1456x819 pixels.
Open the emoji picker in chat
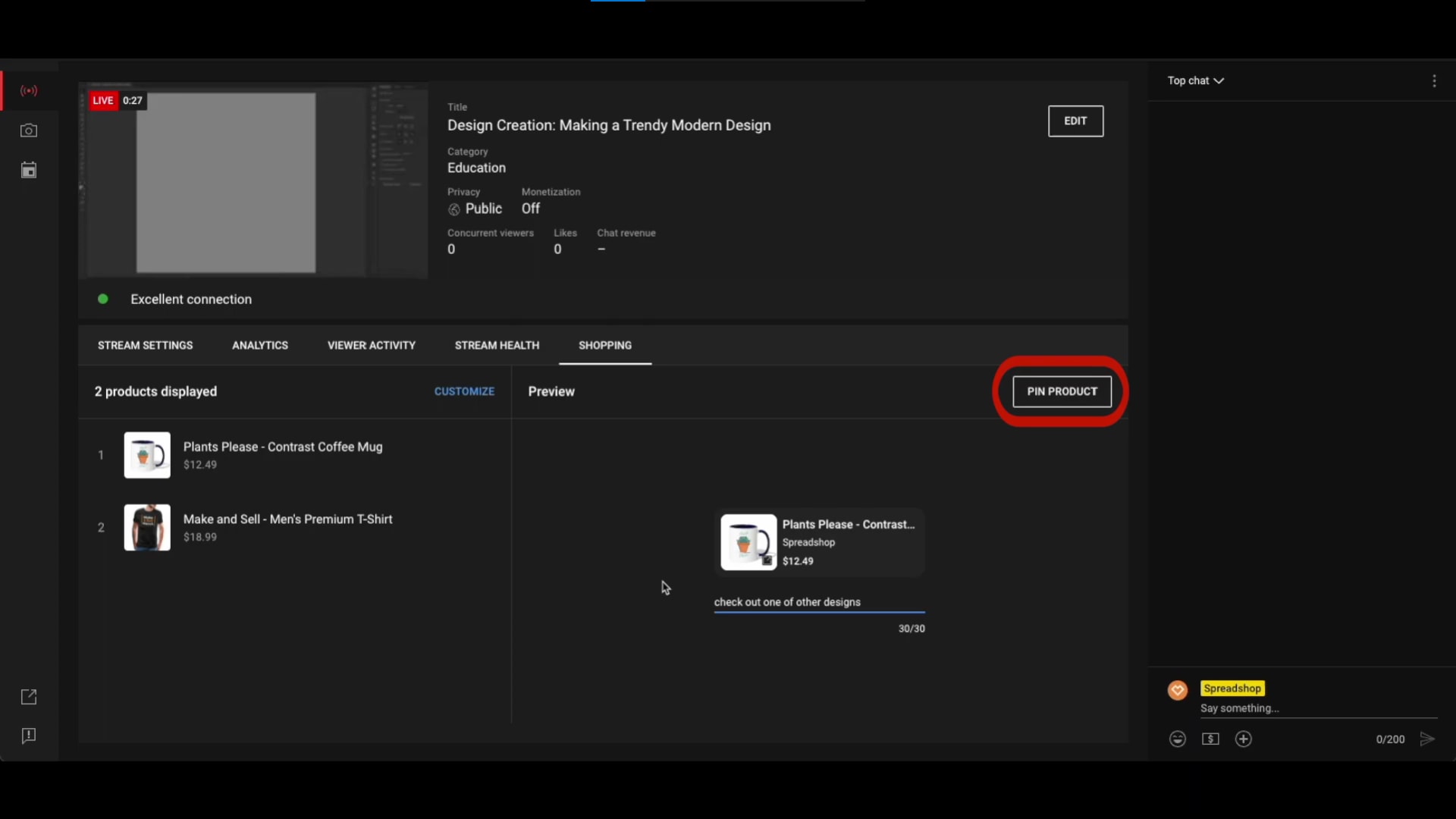[x=1177, y=739]
